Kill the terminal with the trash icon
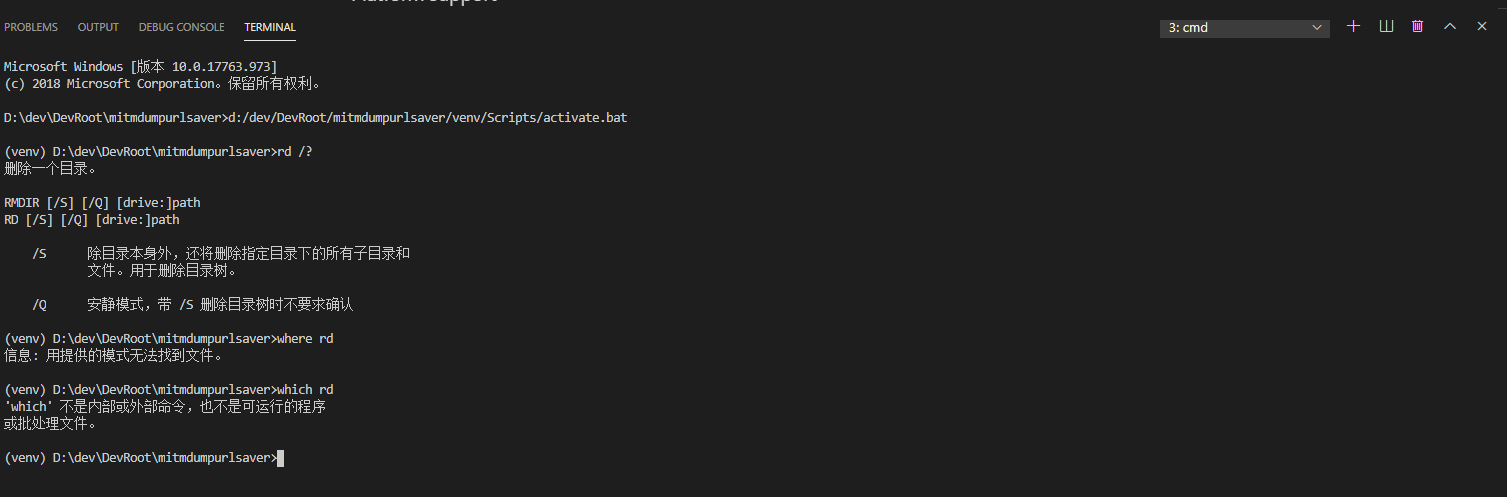 pyautogui.click(x=1418, y=26)
